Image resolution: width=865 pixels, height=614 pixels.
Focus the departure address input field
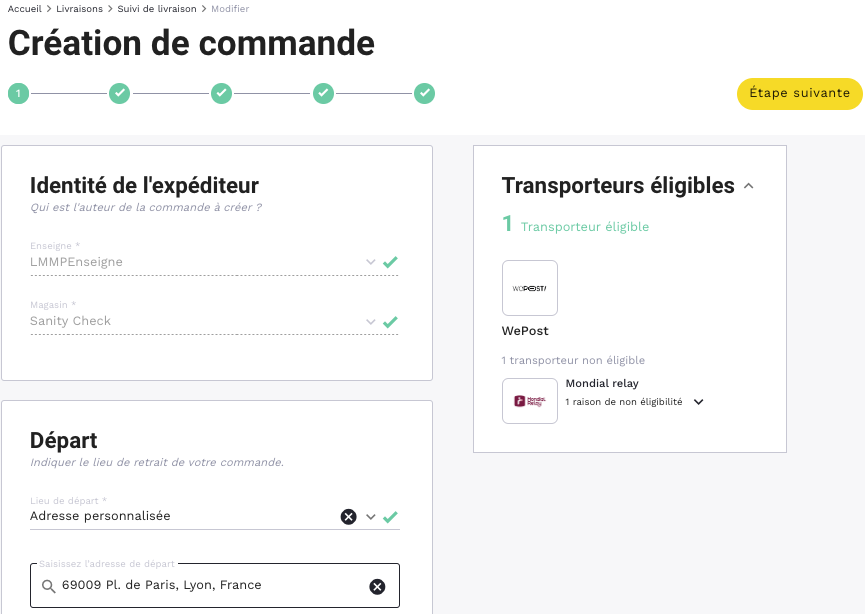tap(210, 586)
